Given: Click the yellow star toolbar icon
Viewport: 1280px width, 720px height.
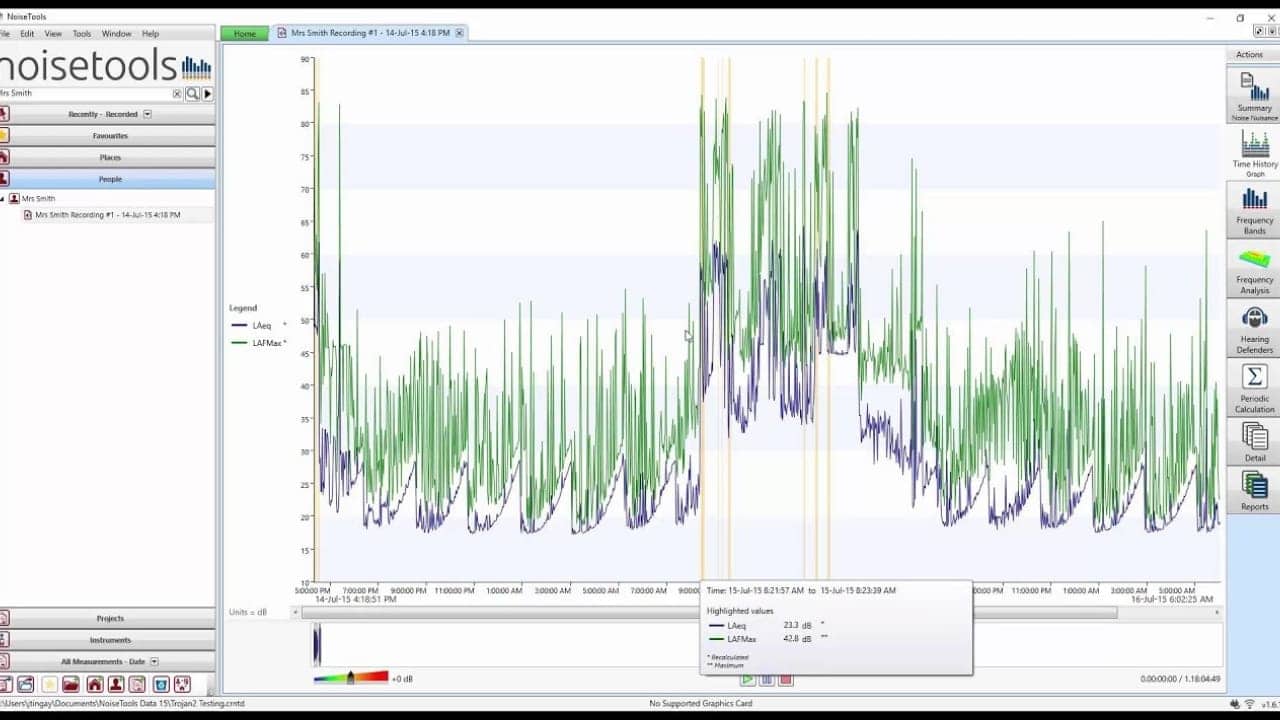Looking at the screenshot, I should pos(49,685).
